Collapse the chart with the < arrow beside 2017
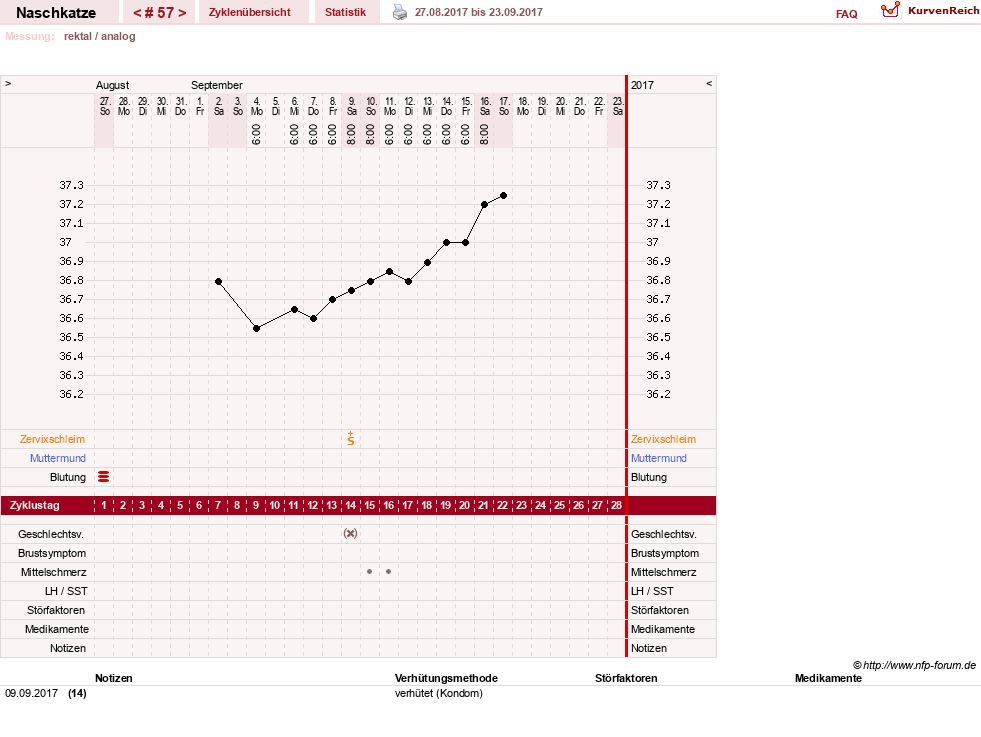Viewport: 981px width, 737px height. point(709,83)
